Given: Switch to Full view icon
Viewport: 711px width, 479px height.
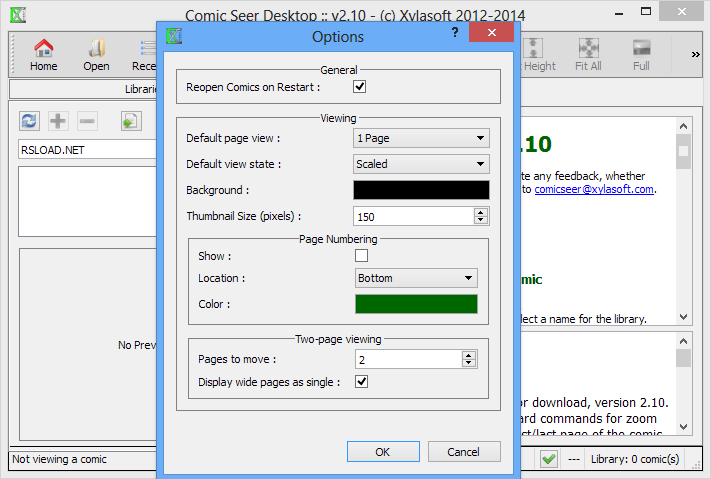Looking at the screenshot, I should click(641, 55).
